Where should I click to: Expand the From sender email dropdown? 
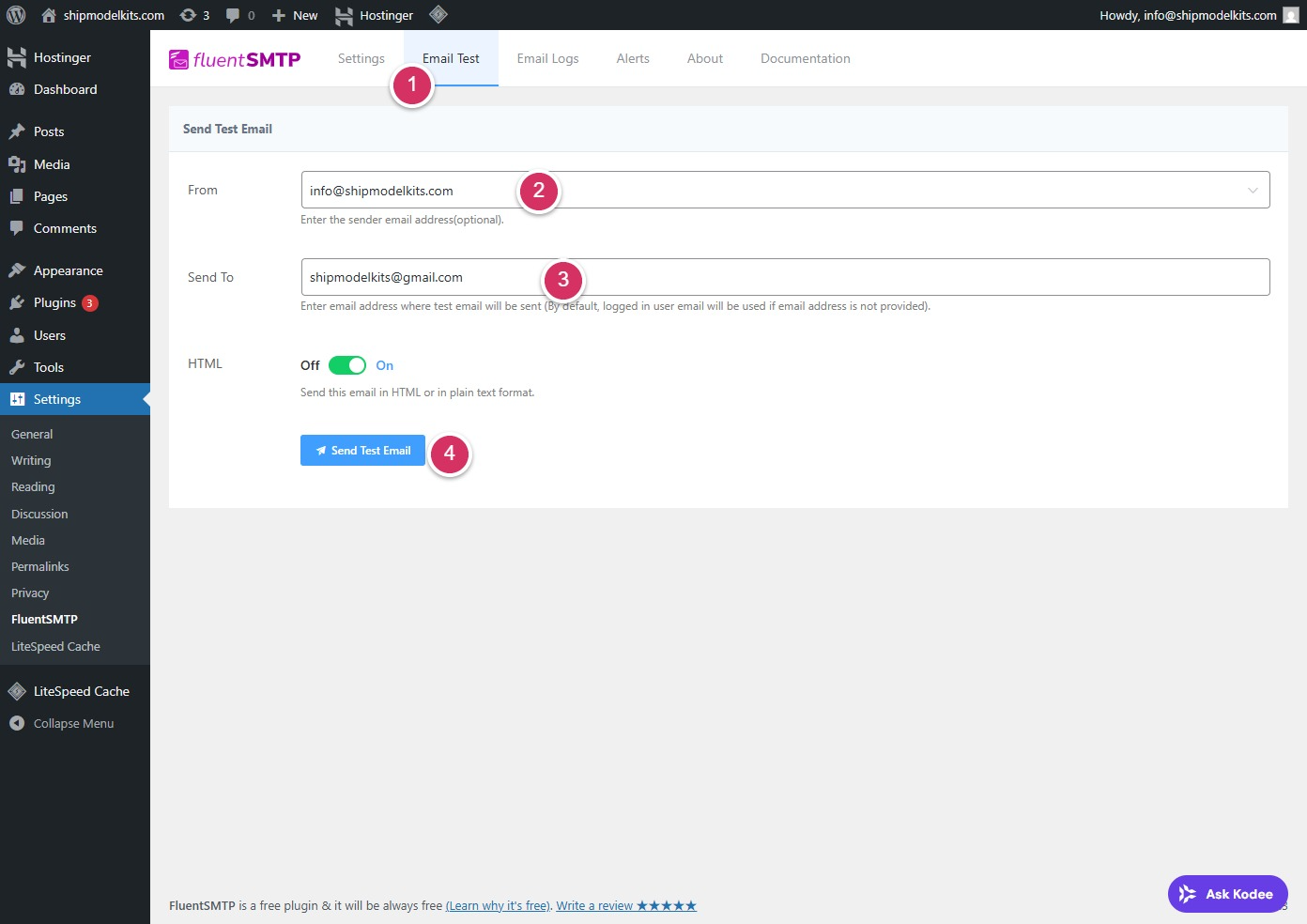click(1252, 191)
